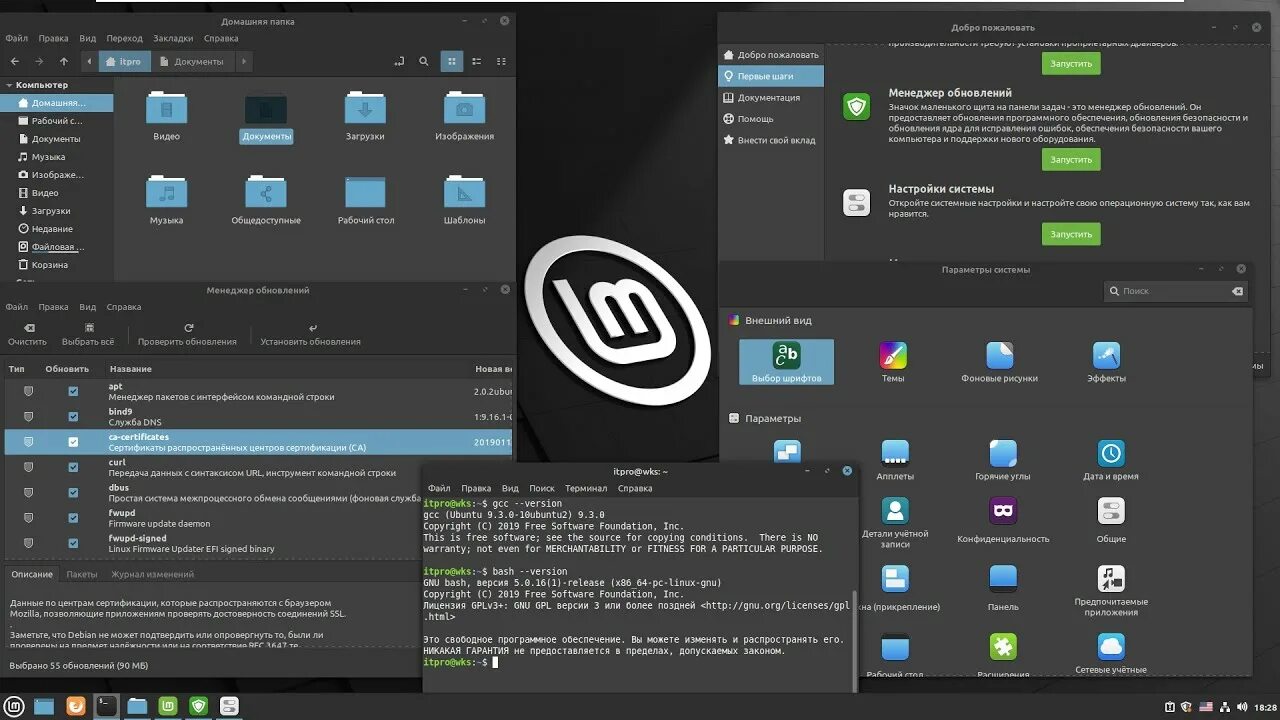Screen dimensions: 1280x720
Task: Click the terminal icon on taskbar
Action: 106,706
